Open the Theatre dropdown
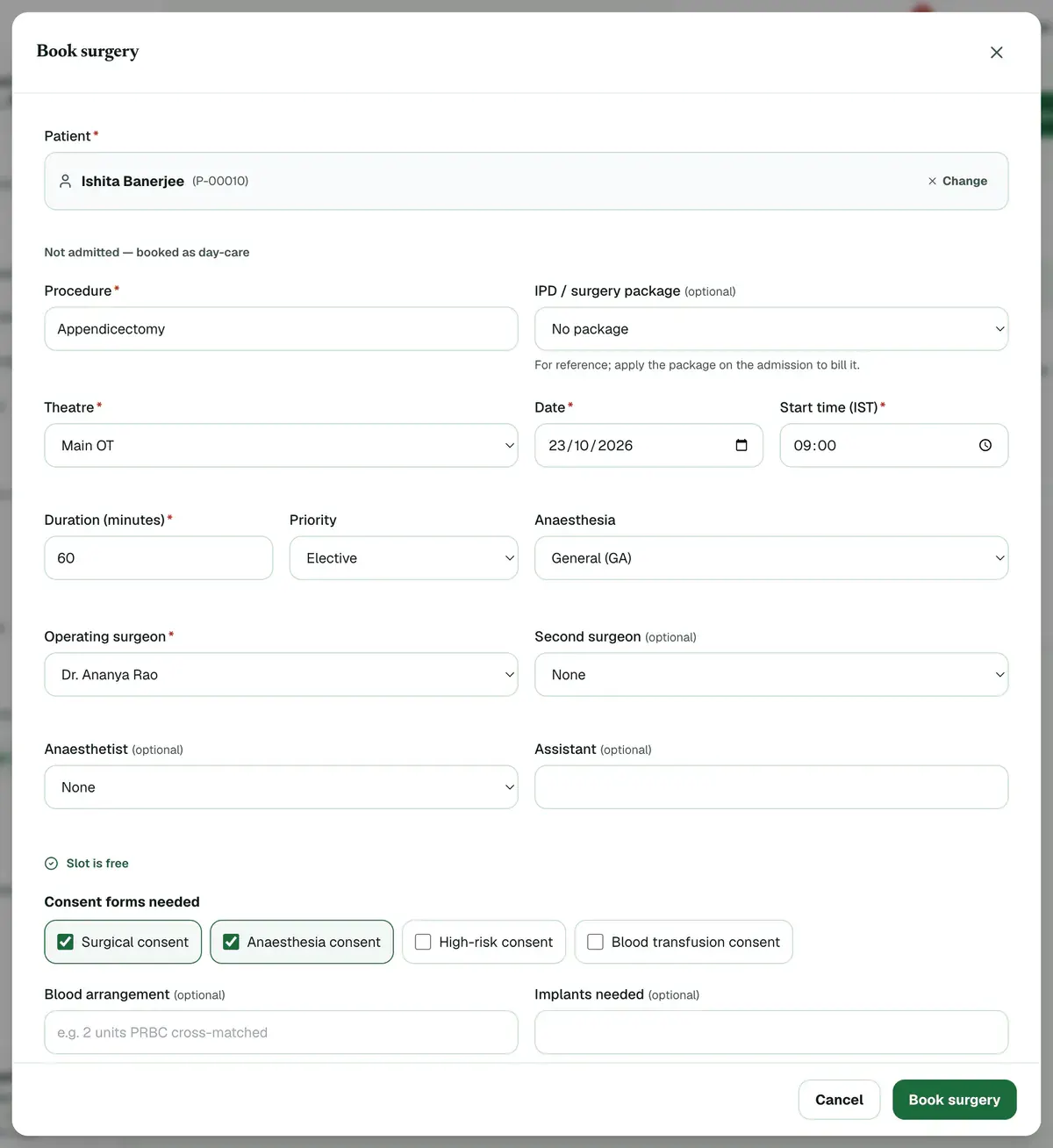Viewport: 1053px width, 1148px height. (x=281, y=446)
